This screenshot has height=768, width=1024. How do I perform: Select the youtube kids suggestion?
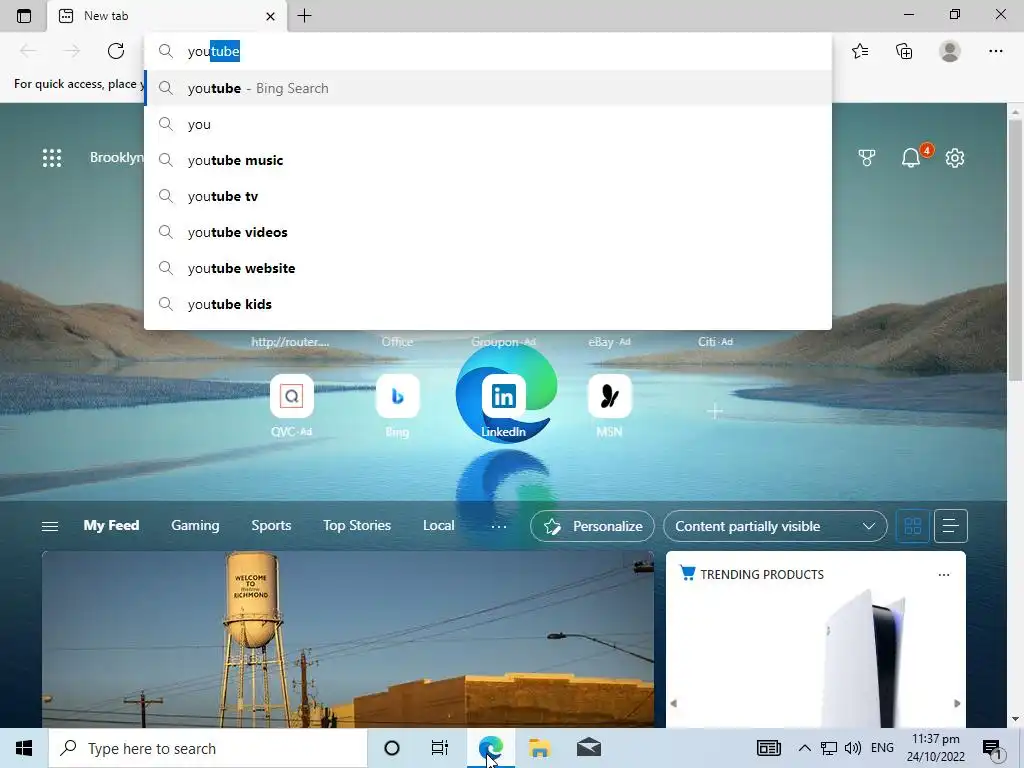(x=488, y=304)
